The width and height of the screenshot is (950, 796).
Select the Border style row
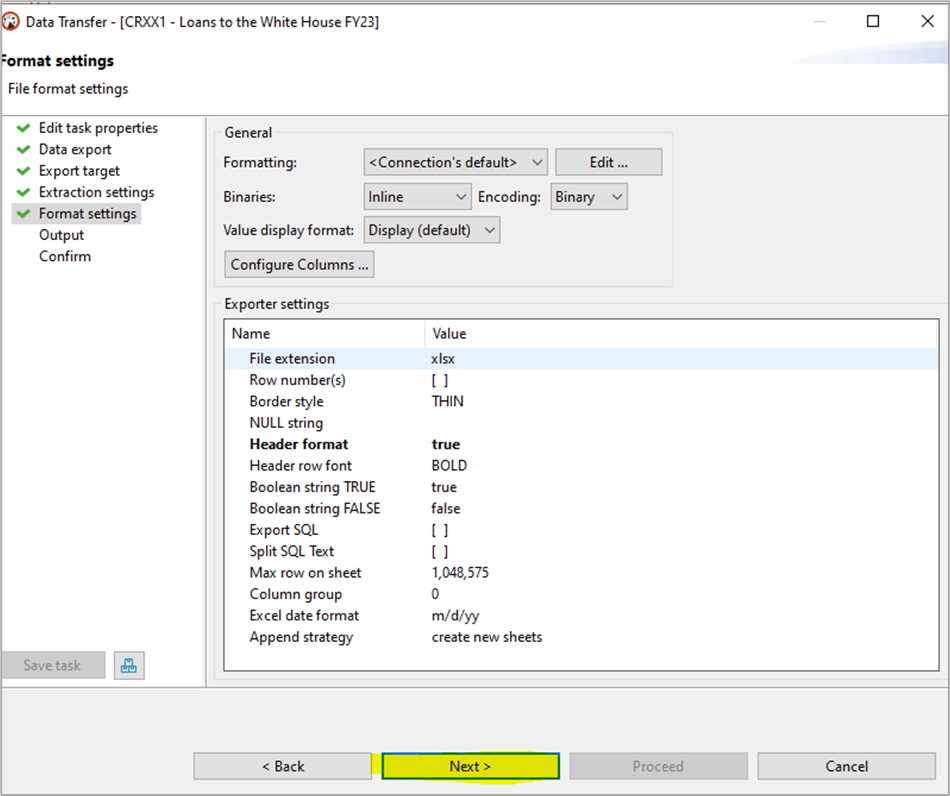coord(582,402)
